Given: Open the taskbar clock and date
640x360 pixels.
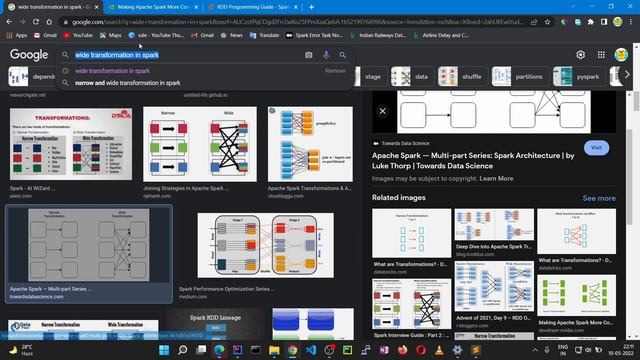Looking at the screenshot, I should (620, 350).
